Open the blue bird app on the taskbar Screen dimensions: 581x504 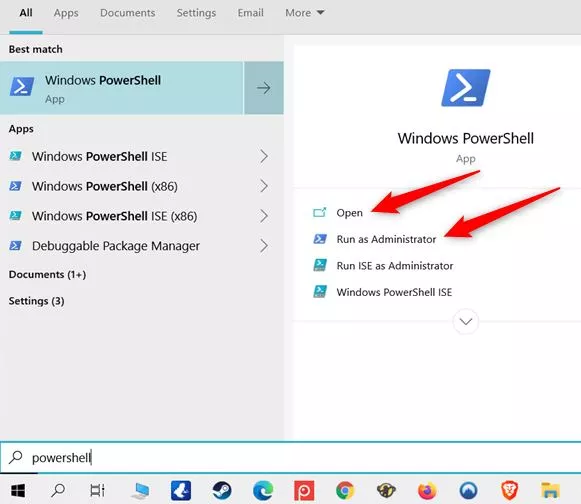[181, 491]
